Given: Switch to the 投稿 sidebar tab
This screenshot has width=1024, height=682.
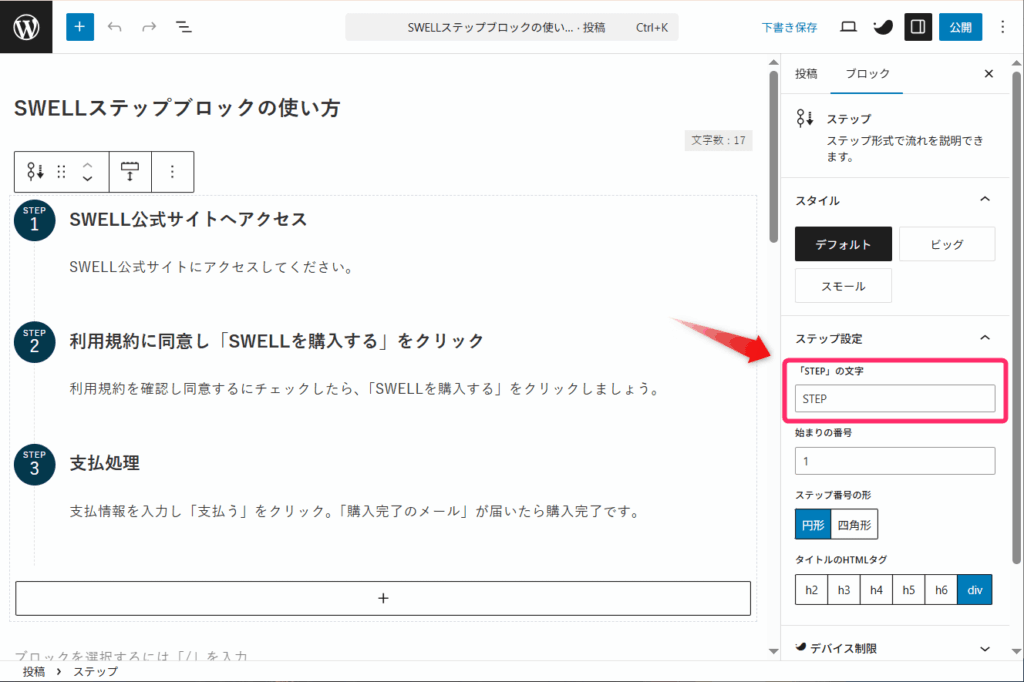Looking at the screenshot, I should pyautogui.click(x=806, y=74).
